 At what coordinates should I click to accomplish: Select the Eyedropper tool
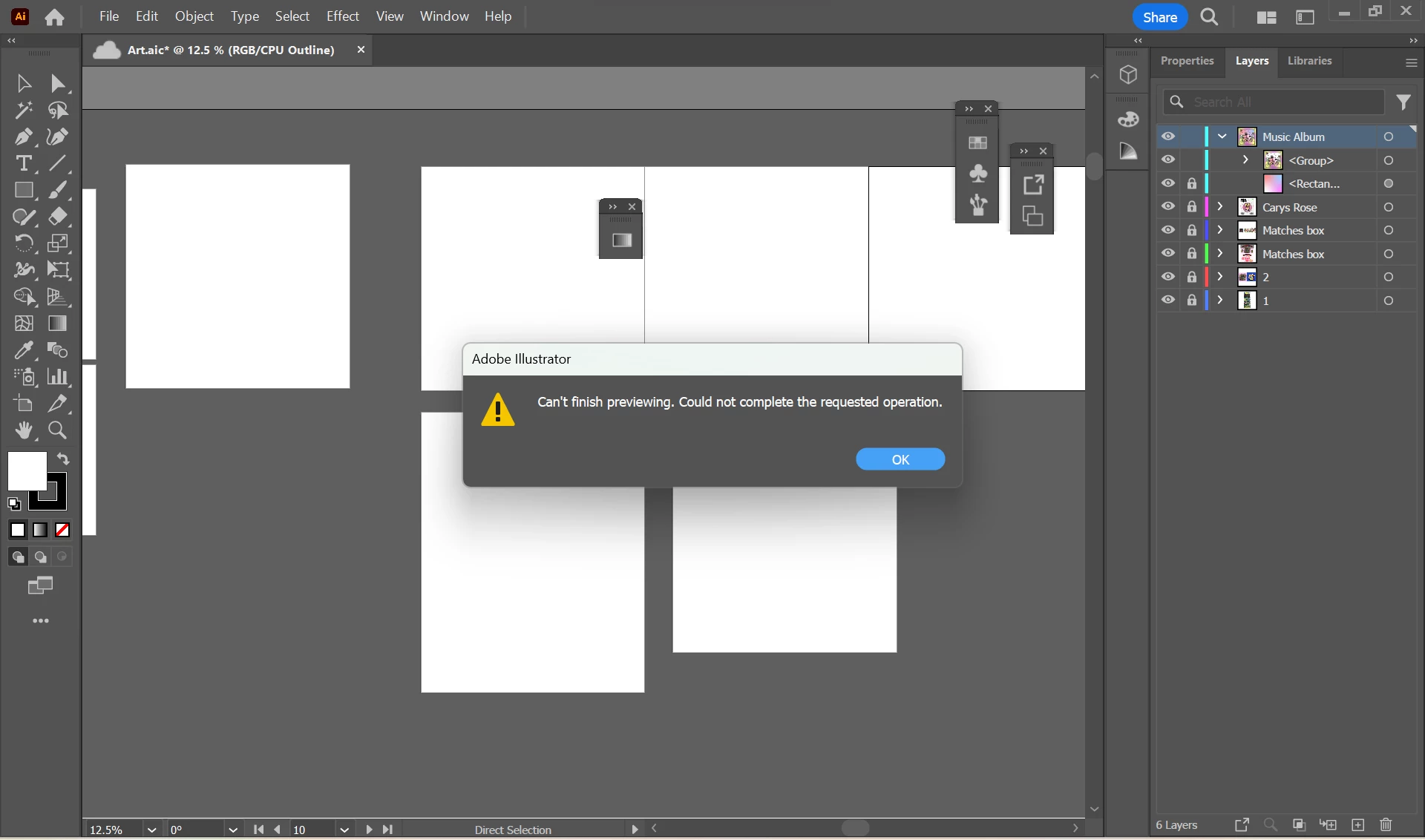23,350
